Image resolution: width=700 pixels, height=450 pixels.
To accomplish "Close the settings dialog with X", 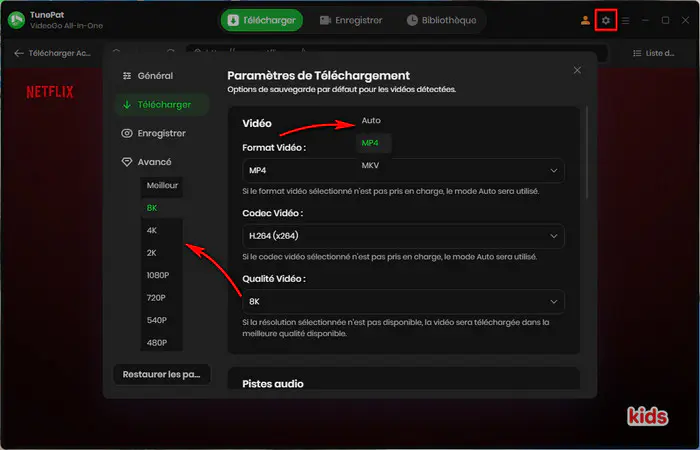I will click(577, 70).
